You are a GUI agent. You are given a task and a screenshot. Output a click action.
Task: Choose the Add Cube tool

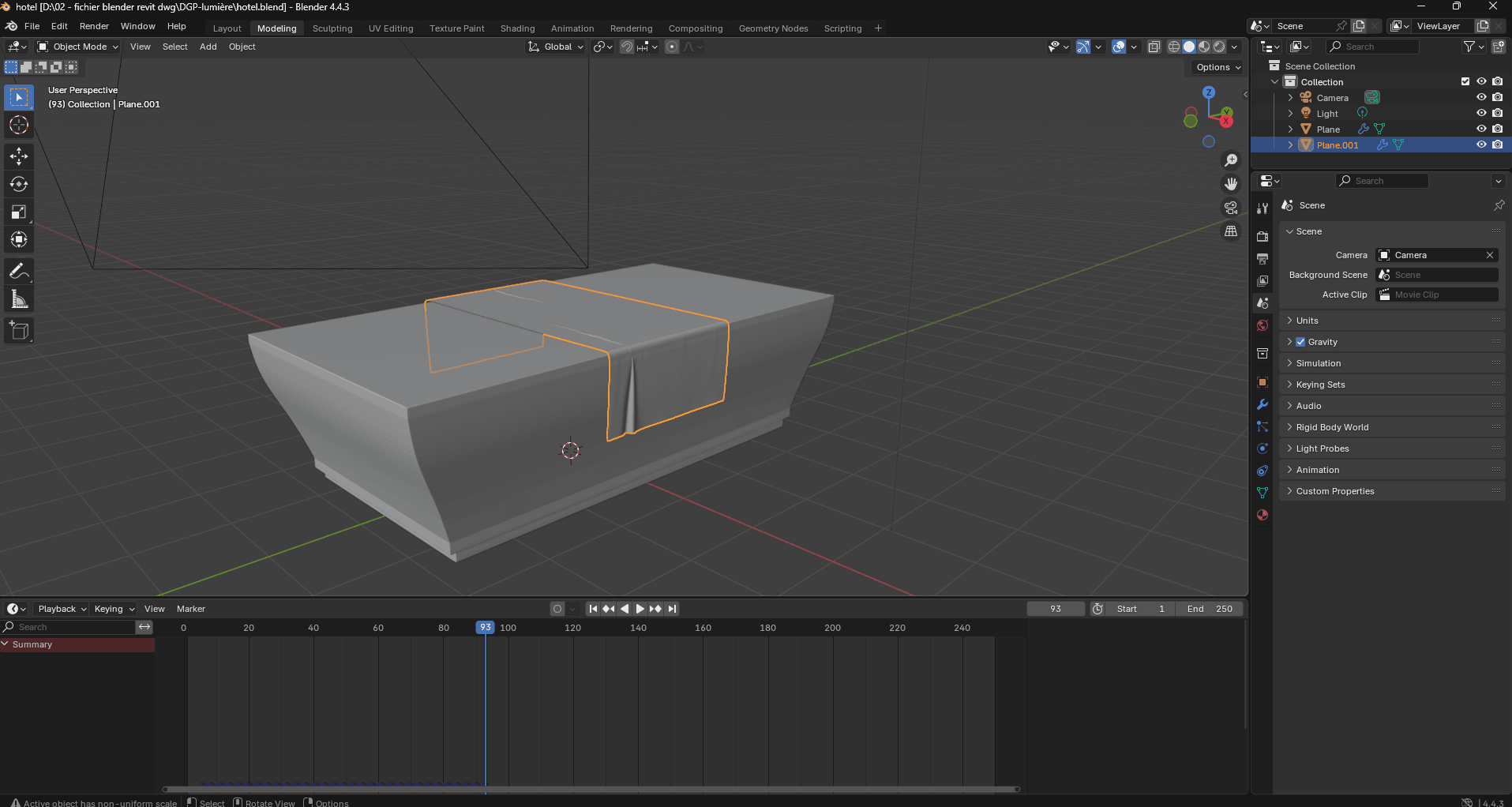coord(19,331)
